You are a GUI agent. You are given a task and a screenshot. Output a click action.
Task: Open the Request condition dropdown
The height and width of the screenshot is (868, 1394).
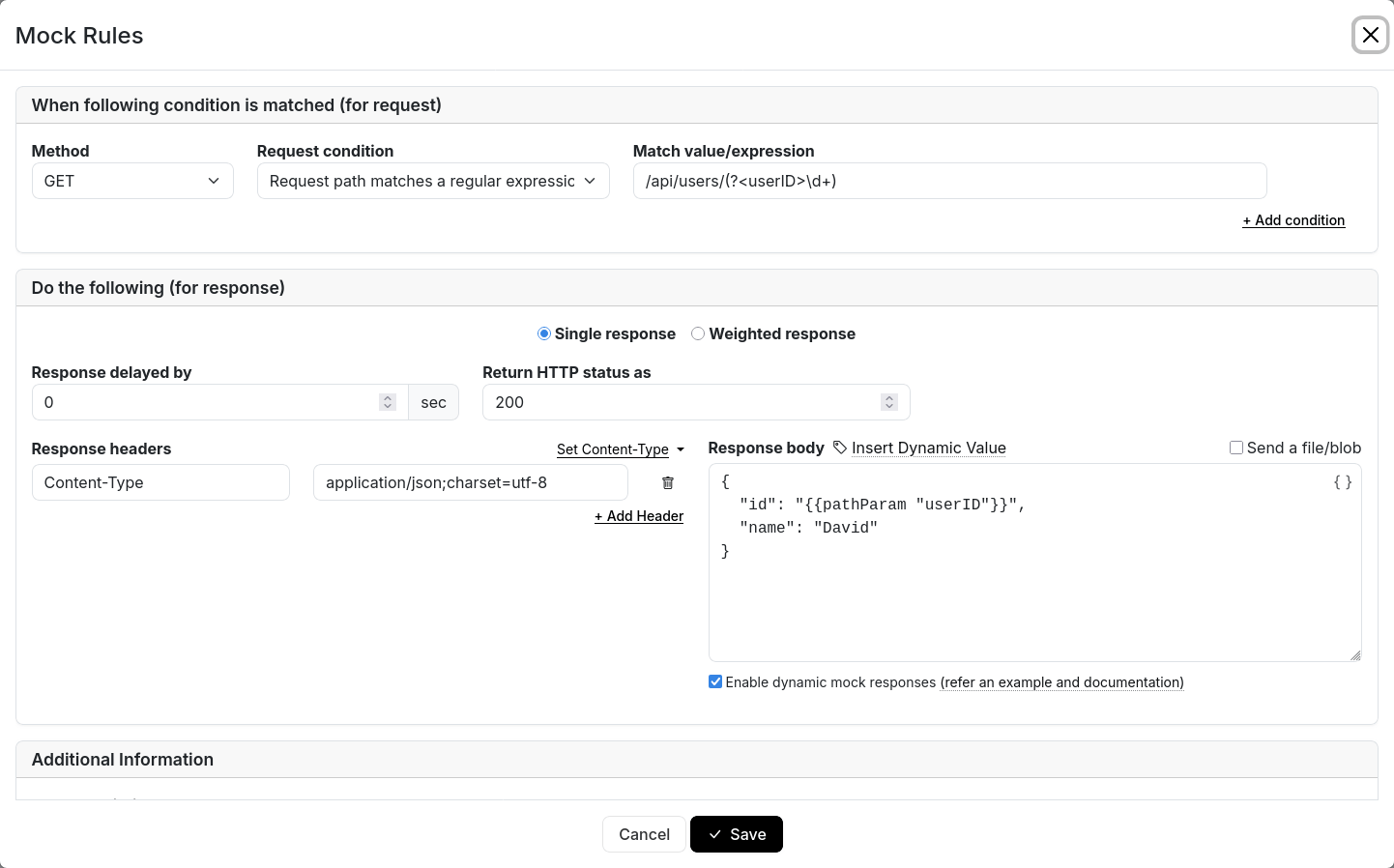pyautogui.click(x=433, y=181)
